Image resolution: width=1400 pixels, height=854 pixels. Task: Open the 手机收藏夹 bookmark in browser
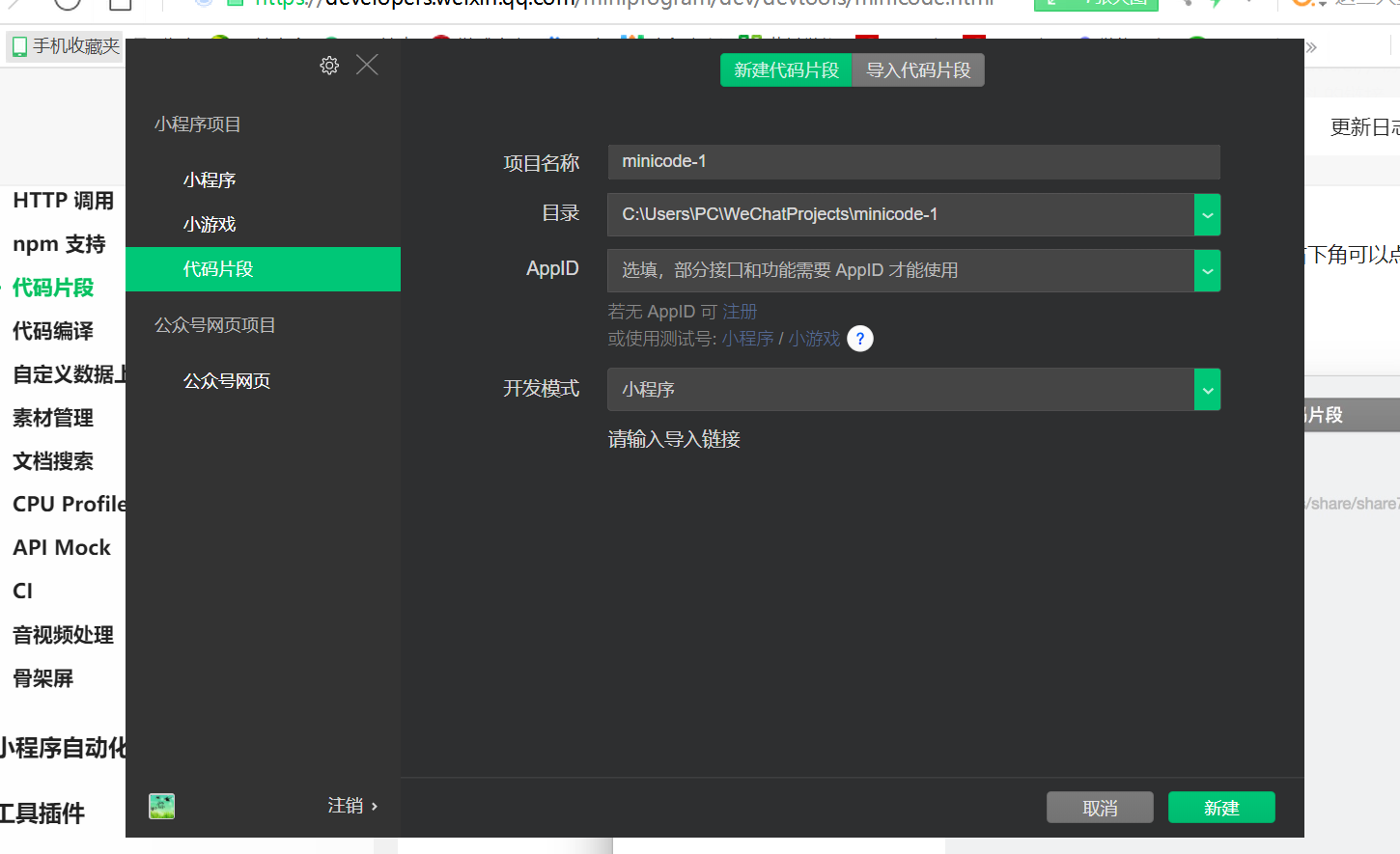[66, 46]
